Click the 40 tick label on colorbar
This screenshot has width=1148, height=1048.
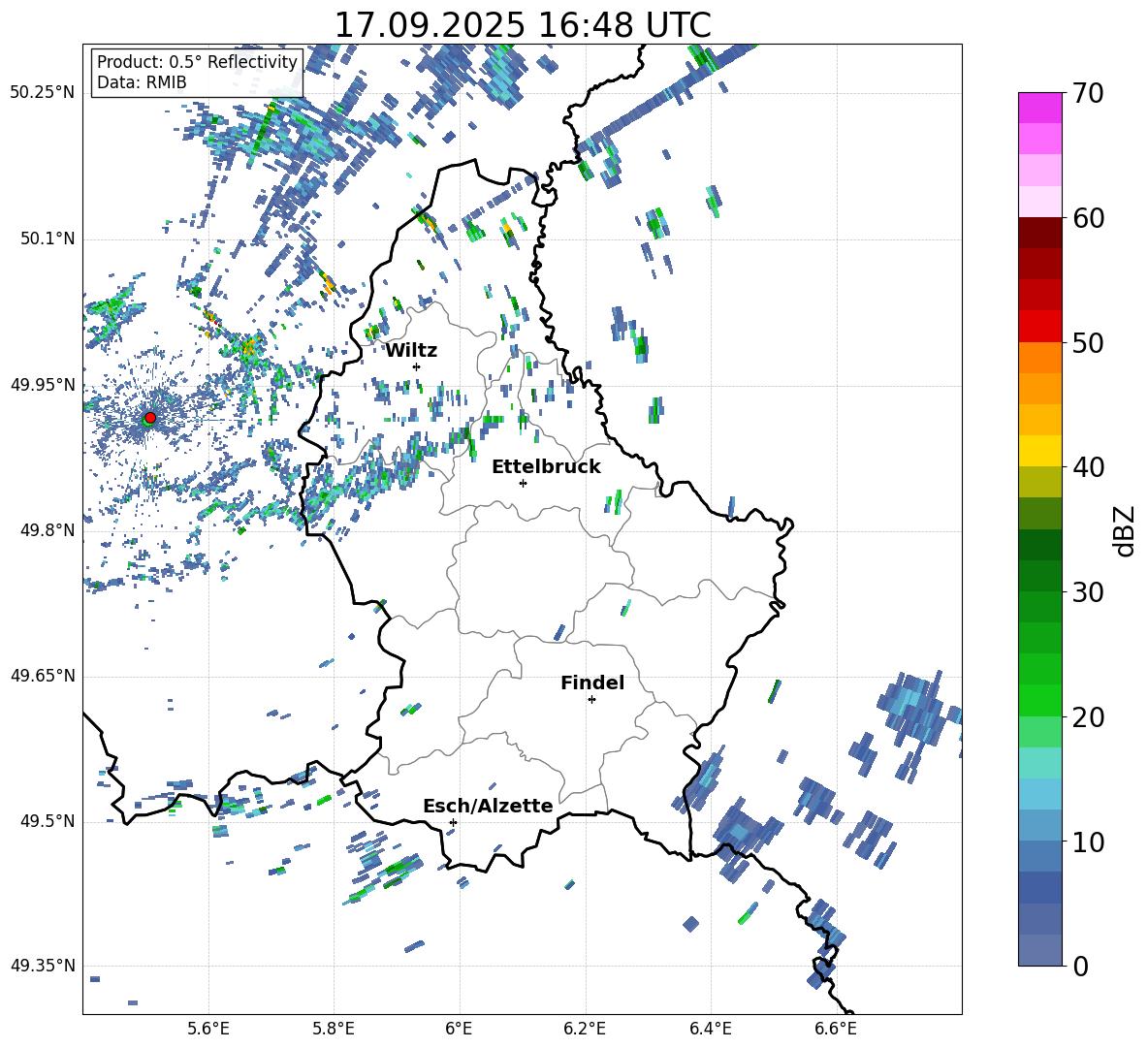[1088, 467]
